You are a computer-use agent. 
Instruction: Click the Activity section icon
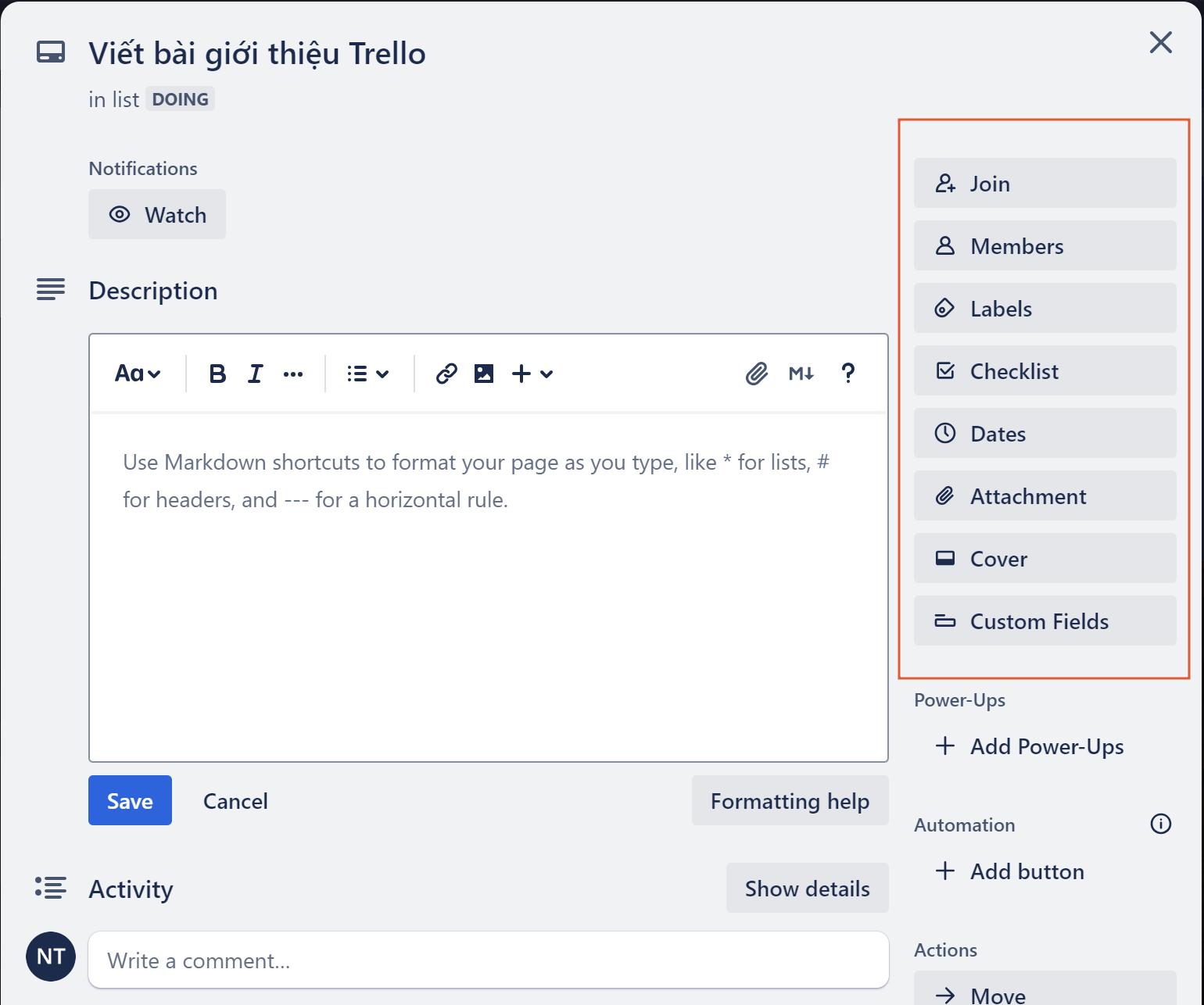pyautogui.click(x=51, y=888)
